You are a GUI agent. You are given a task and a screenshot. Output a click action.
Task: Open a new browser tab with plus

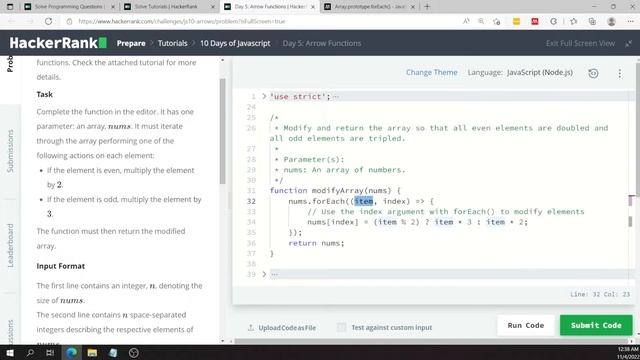pos(427,7)
